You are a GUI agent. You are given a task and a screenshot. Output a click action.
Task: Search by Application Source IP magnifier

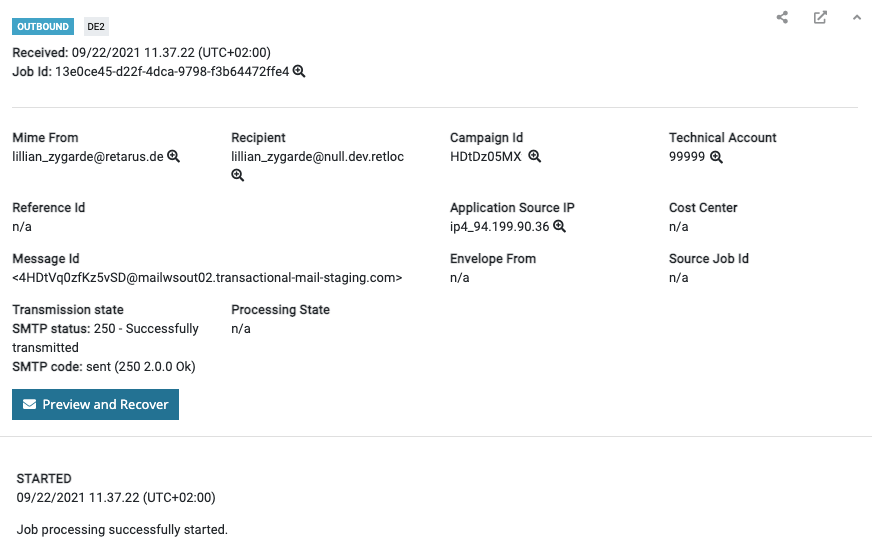[560, 226]
